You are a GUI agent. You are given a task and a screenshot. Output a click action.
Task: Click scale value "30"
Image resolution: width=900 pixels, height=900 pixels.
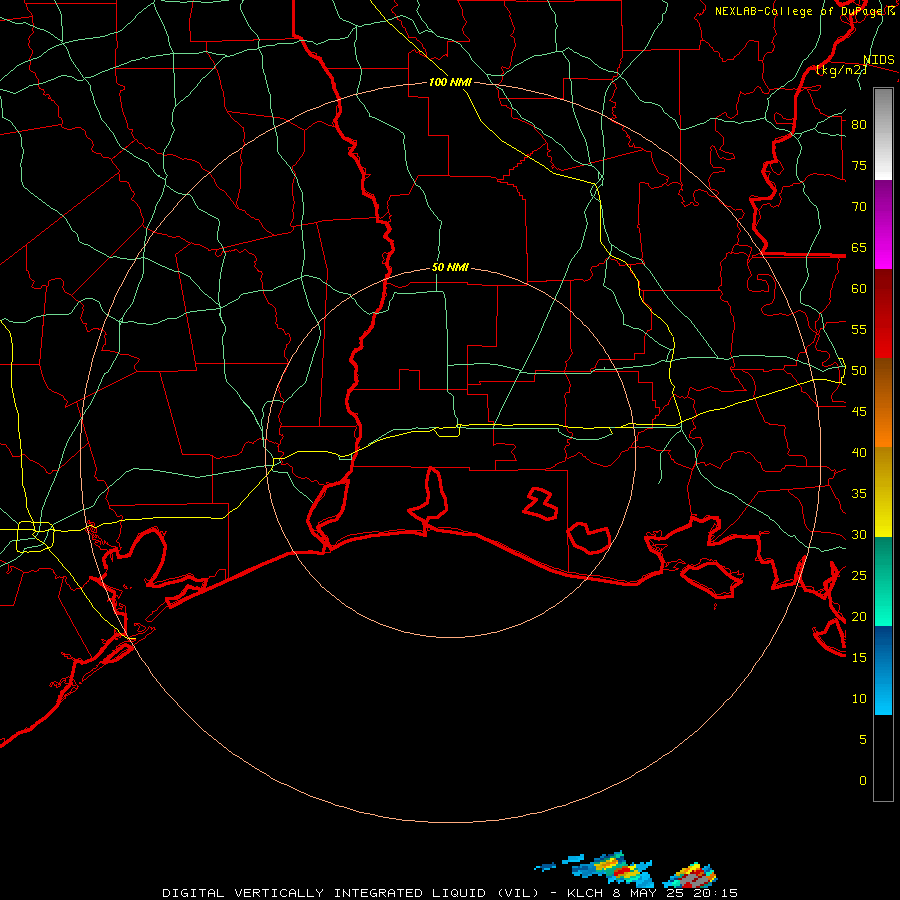pyautogui.click(x=859, y=534)
